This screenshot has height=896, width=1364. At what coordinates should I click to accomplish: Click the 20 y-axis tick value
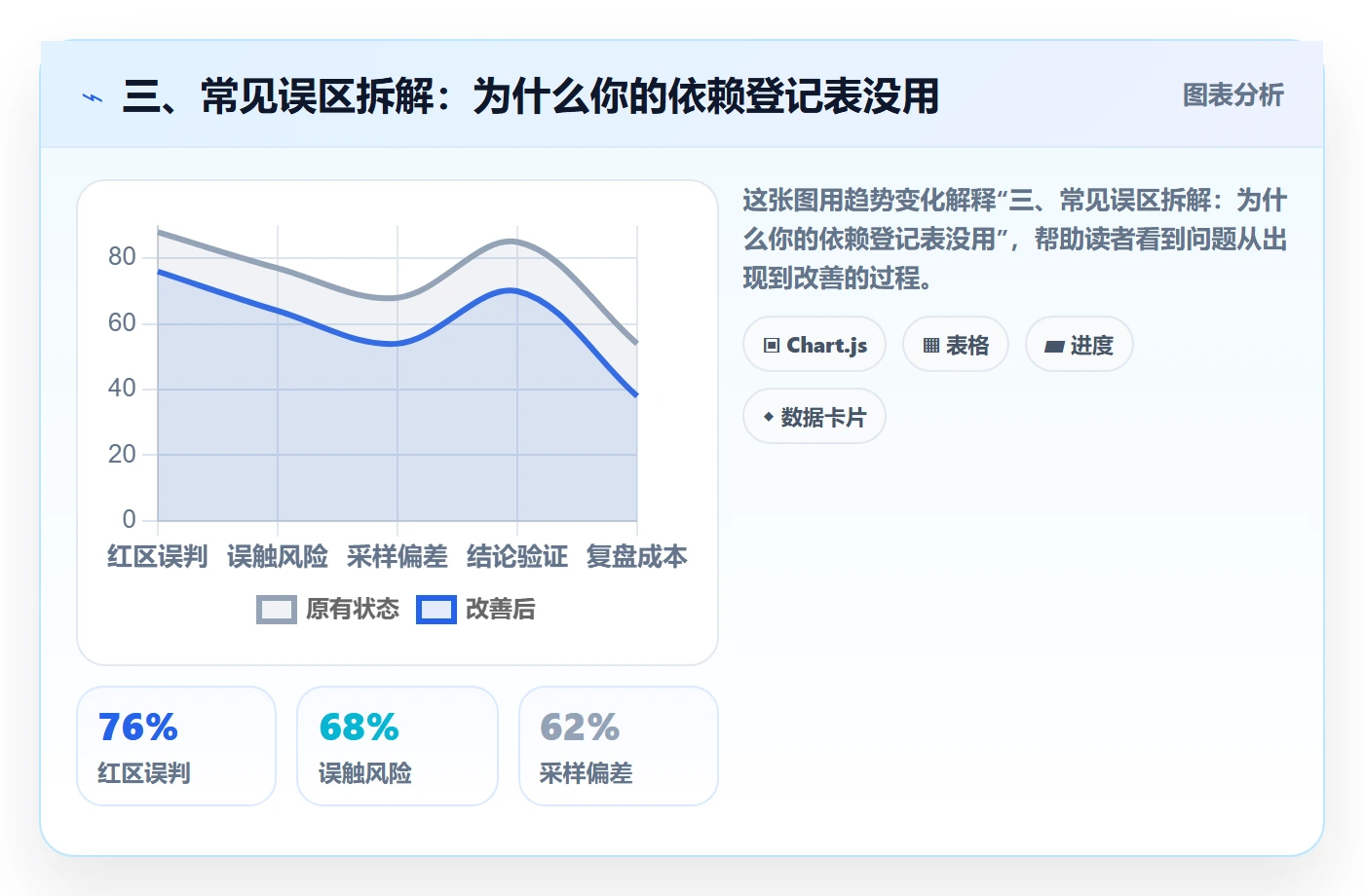[122, 455]
